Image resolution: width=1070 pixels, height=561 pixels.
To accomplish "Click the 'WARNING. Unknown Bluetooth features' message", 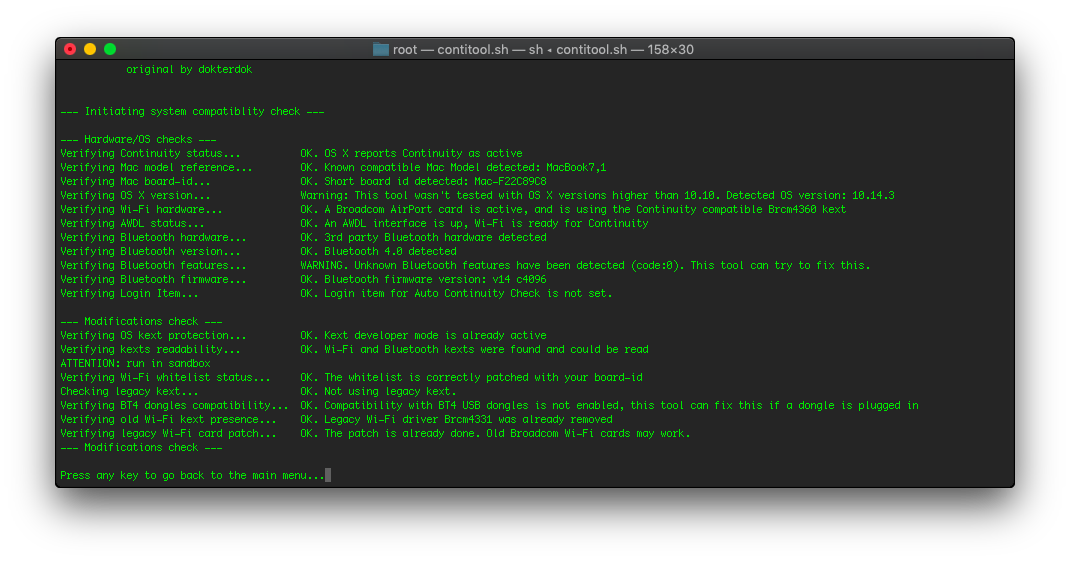I will coord(403,265).
